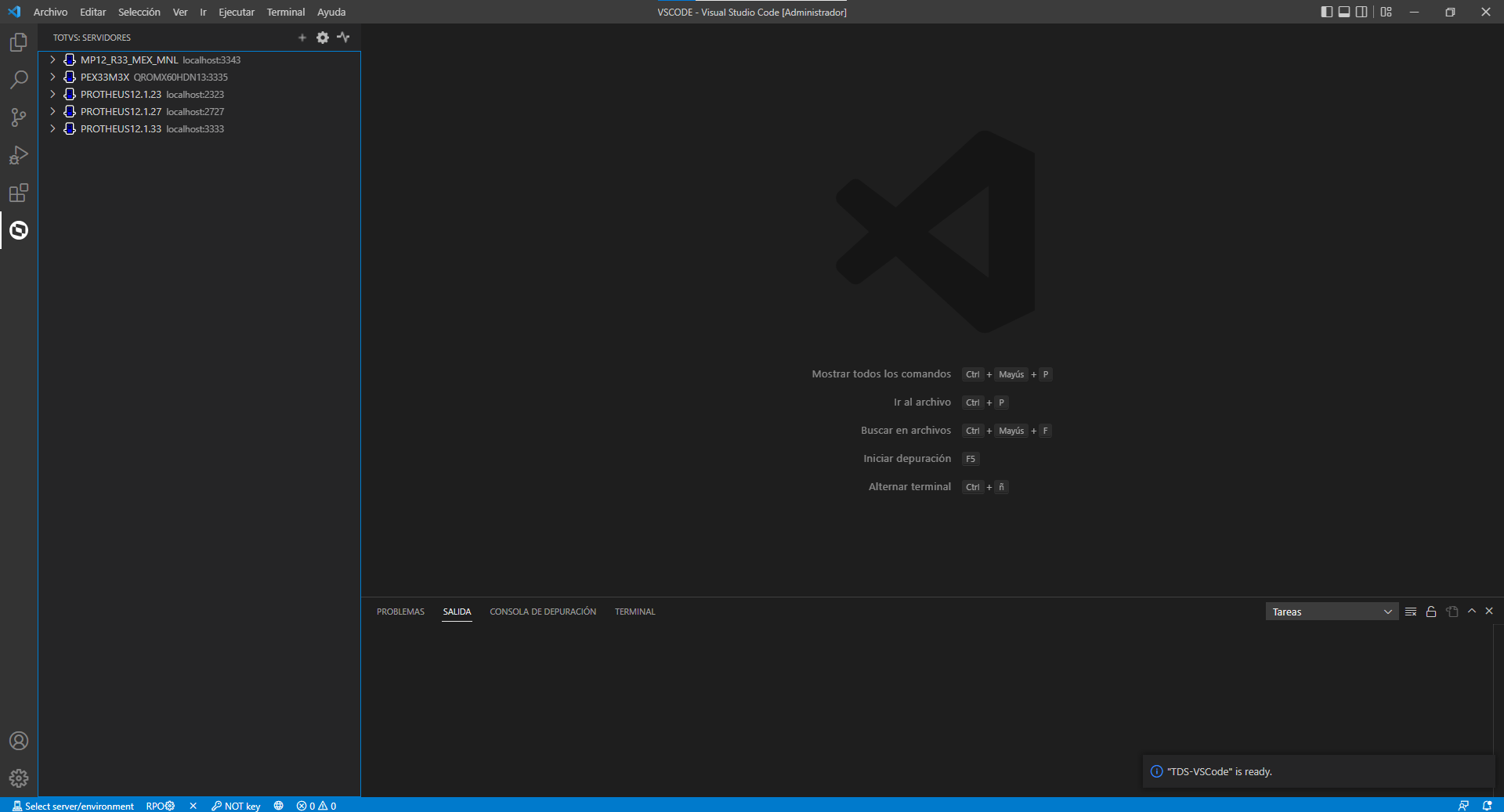The width and height of the screenshot is (1504, 812).
Task: Open the Extensions view
Action: pyautogui.click(x=19, y=193)
